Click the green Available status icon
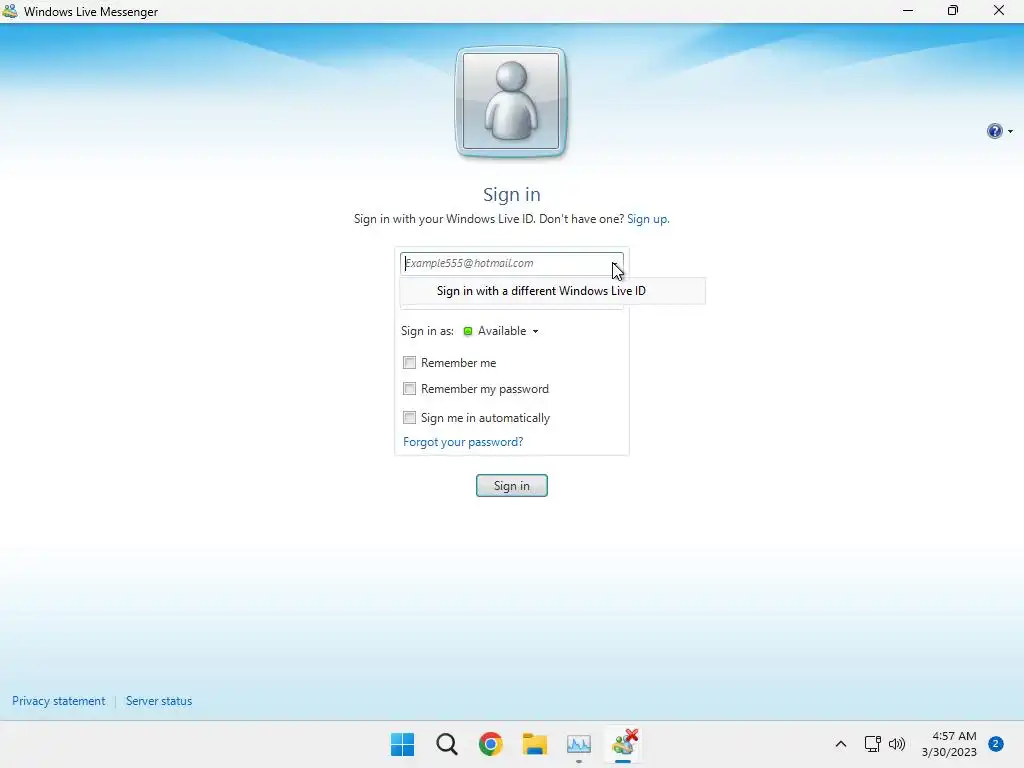 468,331
